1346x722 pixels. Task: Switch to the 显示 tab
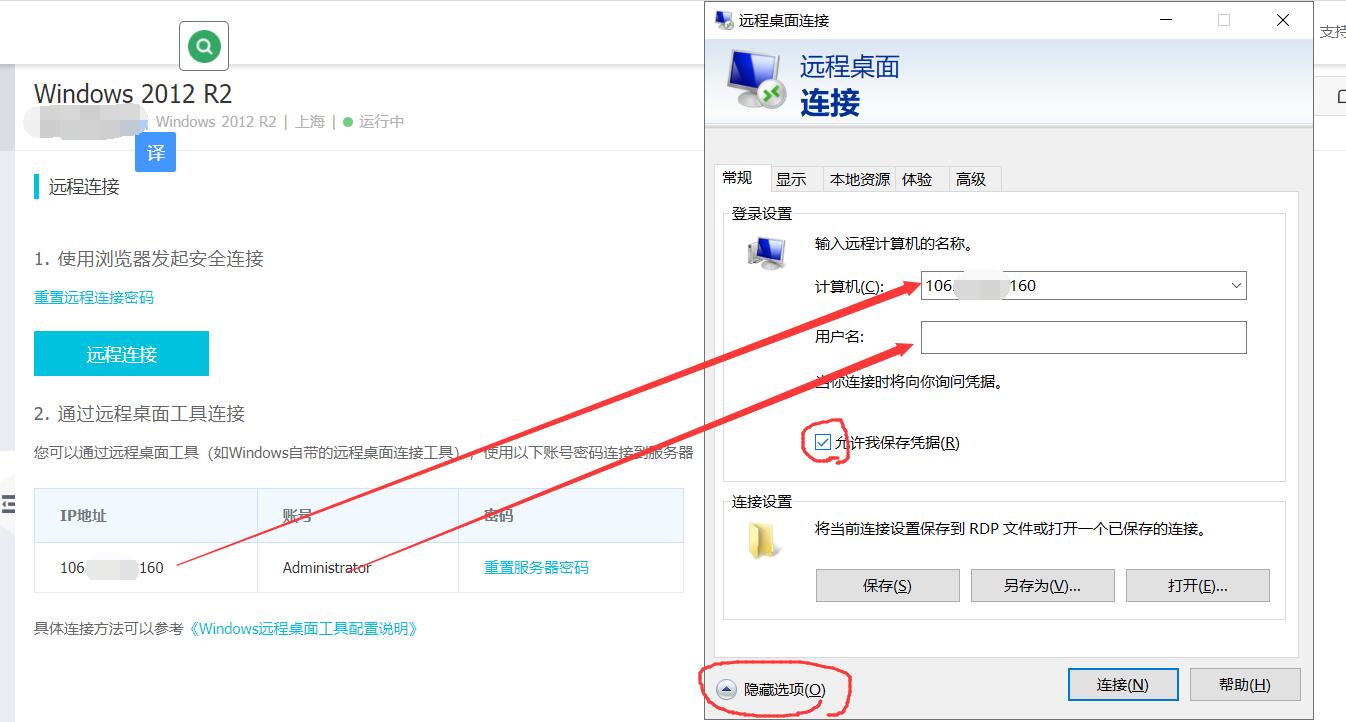[x=791, y=179]
